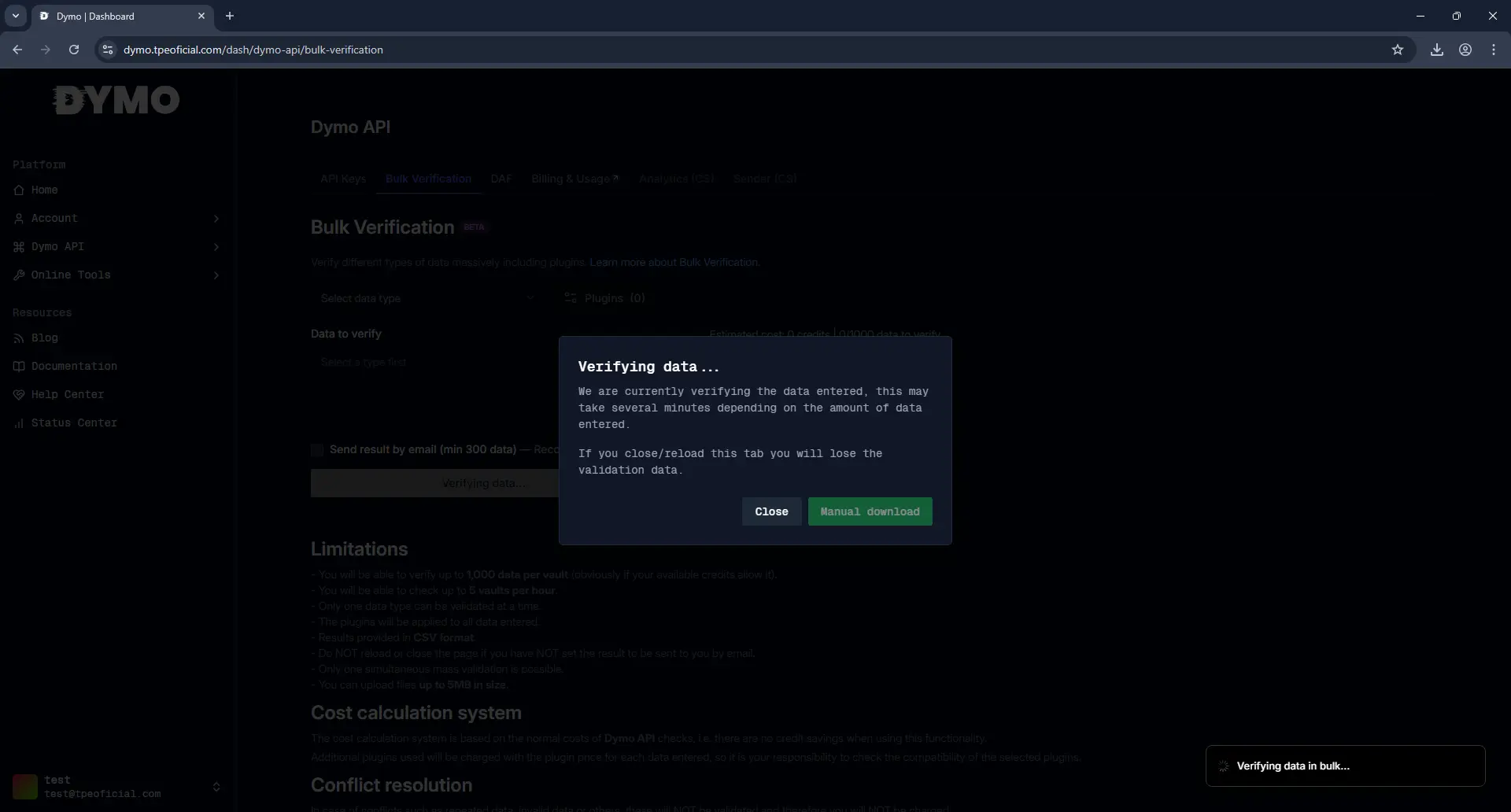Image resolution: width=1511 pixels, height=812 pixels.
Task: Click the Home icon in sidebar
Action: [19, 190]
